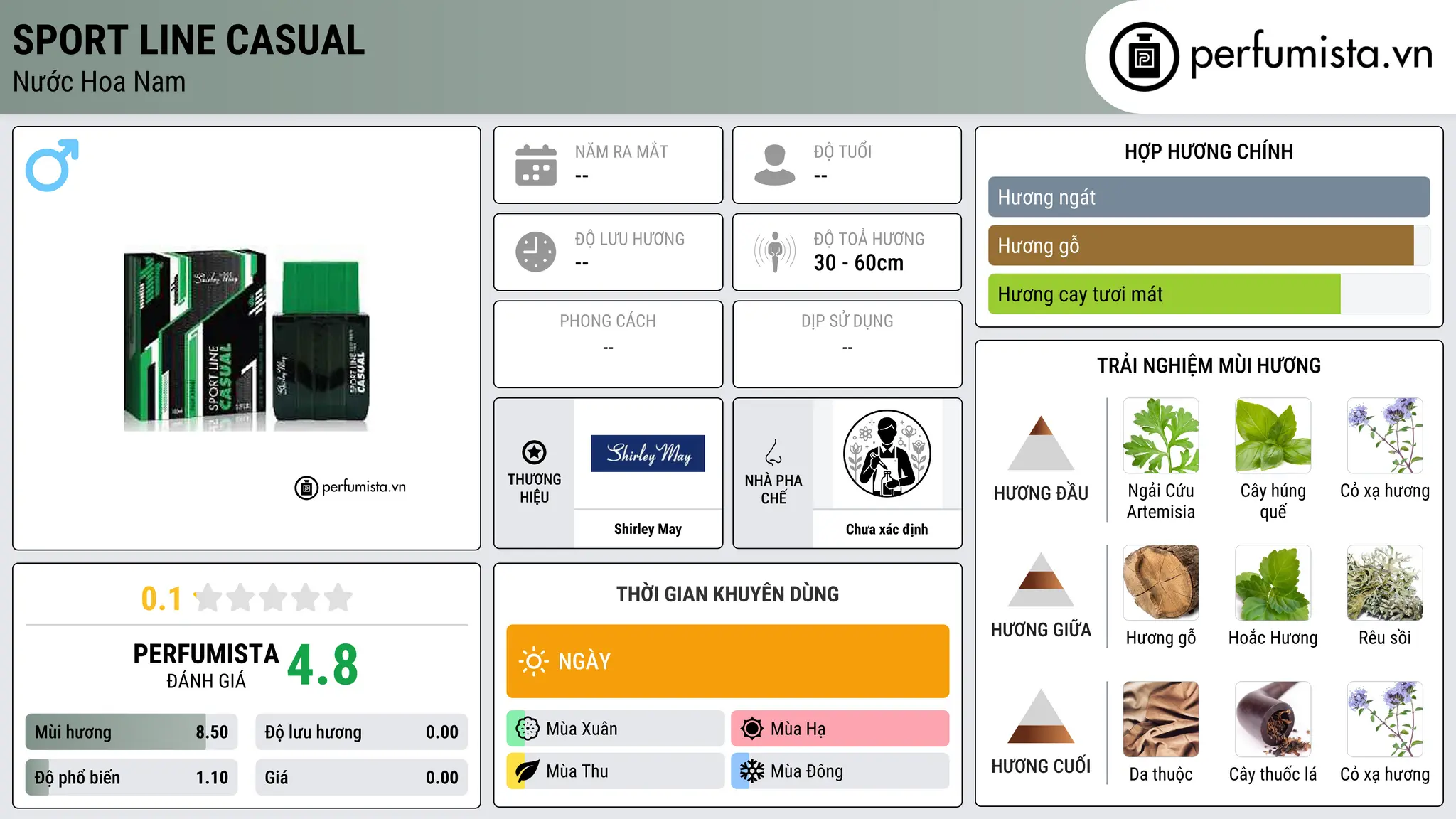1456x819 pixels.
Task: Click the green 4.8 Perfumista rating
Action: (323, 665)
